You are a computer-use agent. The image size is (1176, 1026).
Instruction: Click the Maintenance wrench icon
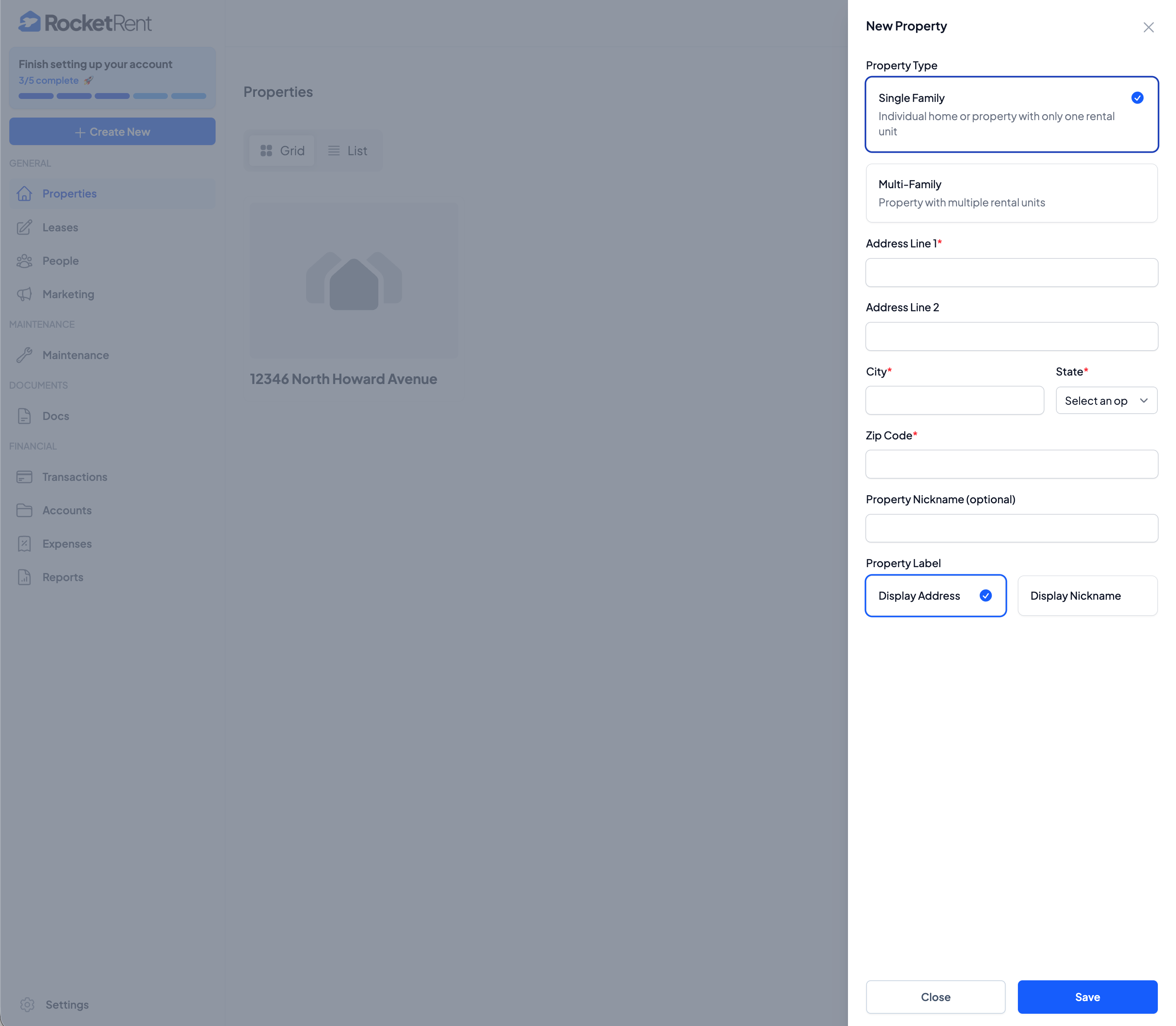point(24,355)
